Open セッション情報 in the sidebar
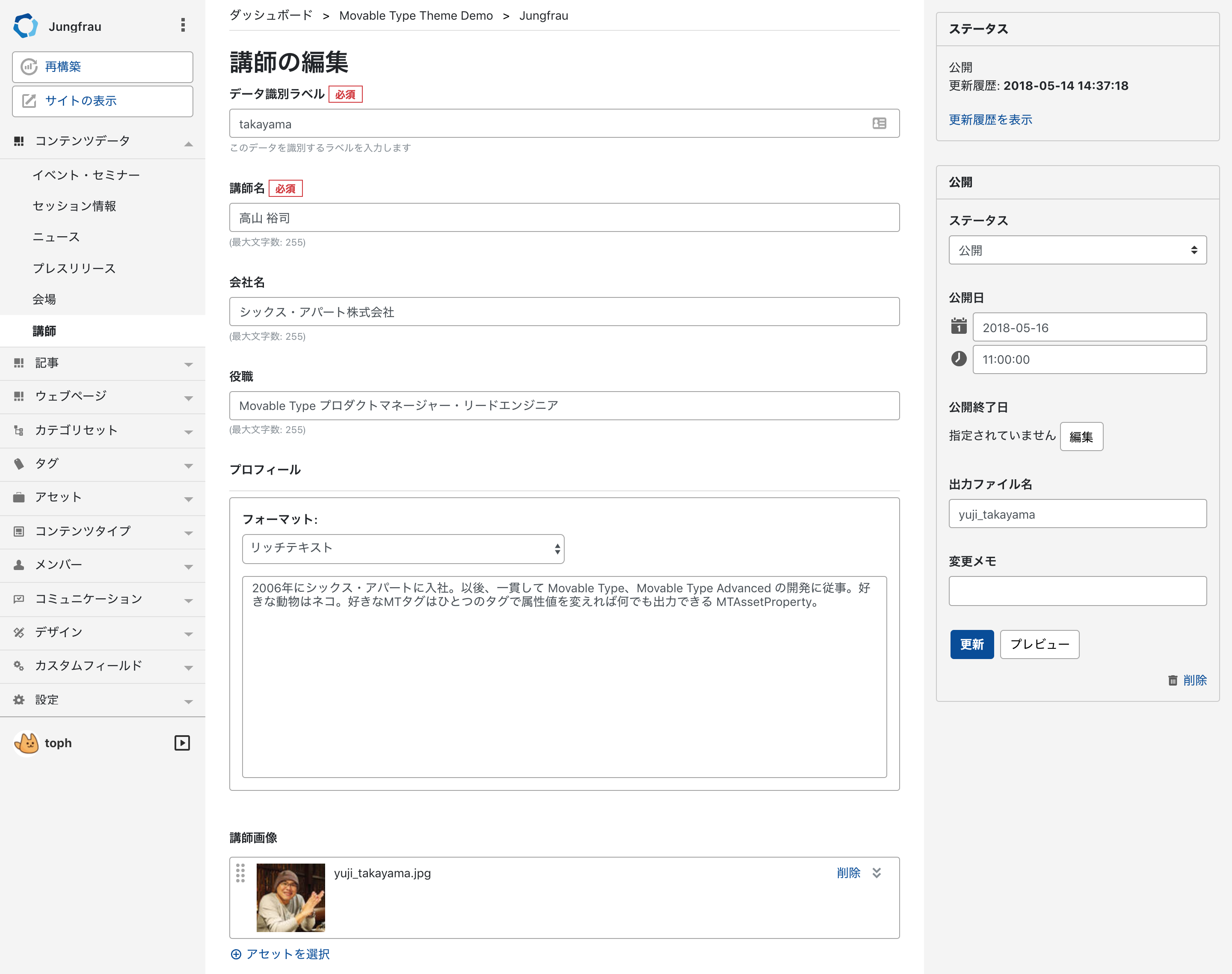 click(74, 206)
